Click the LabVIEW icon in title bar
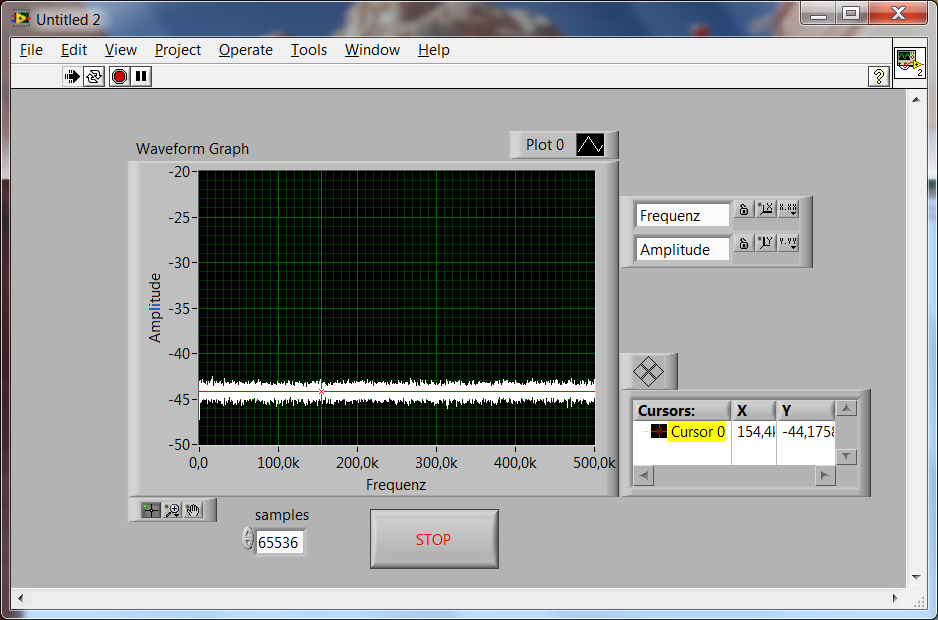This screenshot has width=938, height=620. click(x=22, y=19)
